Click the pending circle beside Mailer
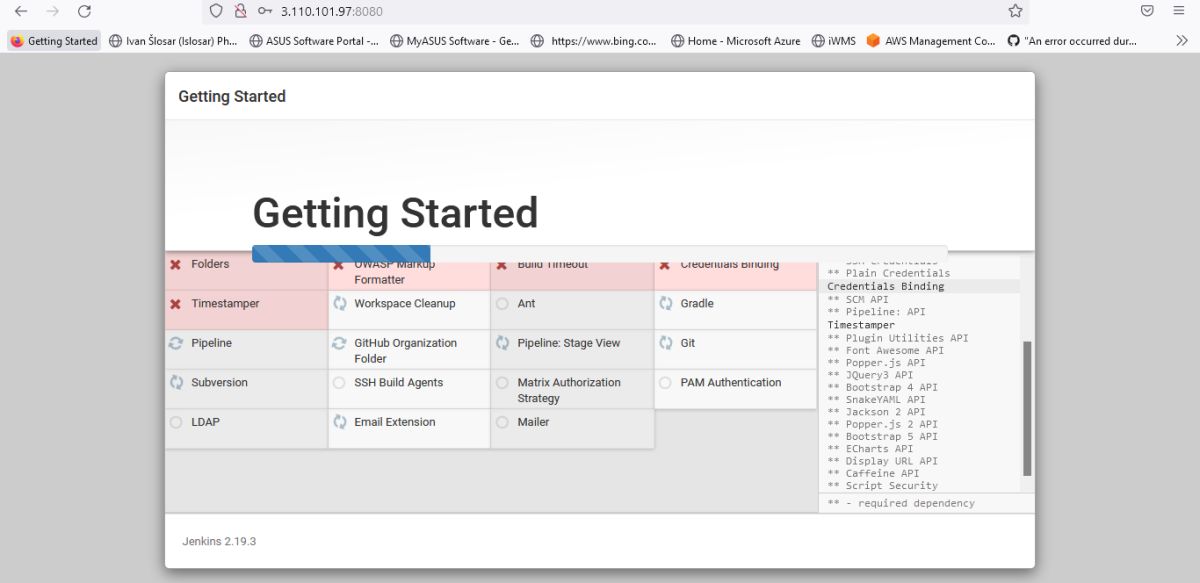This screenshot has width=1200, height=583. 502,422
